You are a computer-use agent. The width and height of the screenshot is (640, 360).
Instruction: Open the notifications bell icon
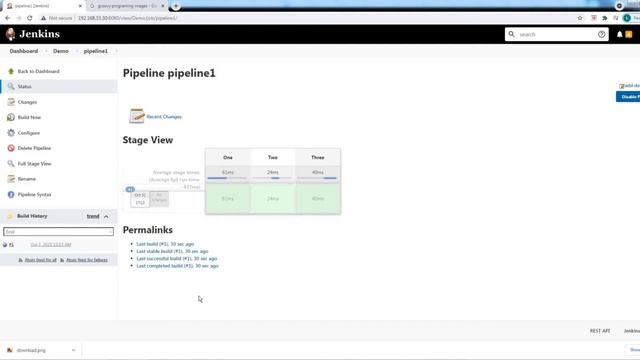pos(620,35)
